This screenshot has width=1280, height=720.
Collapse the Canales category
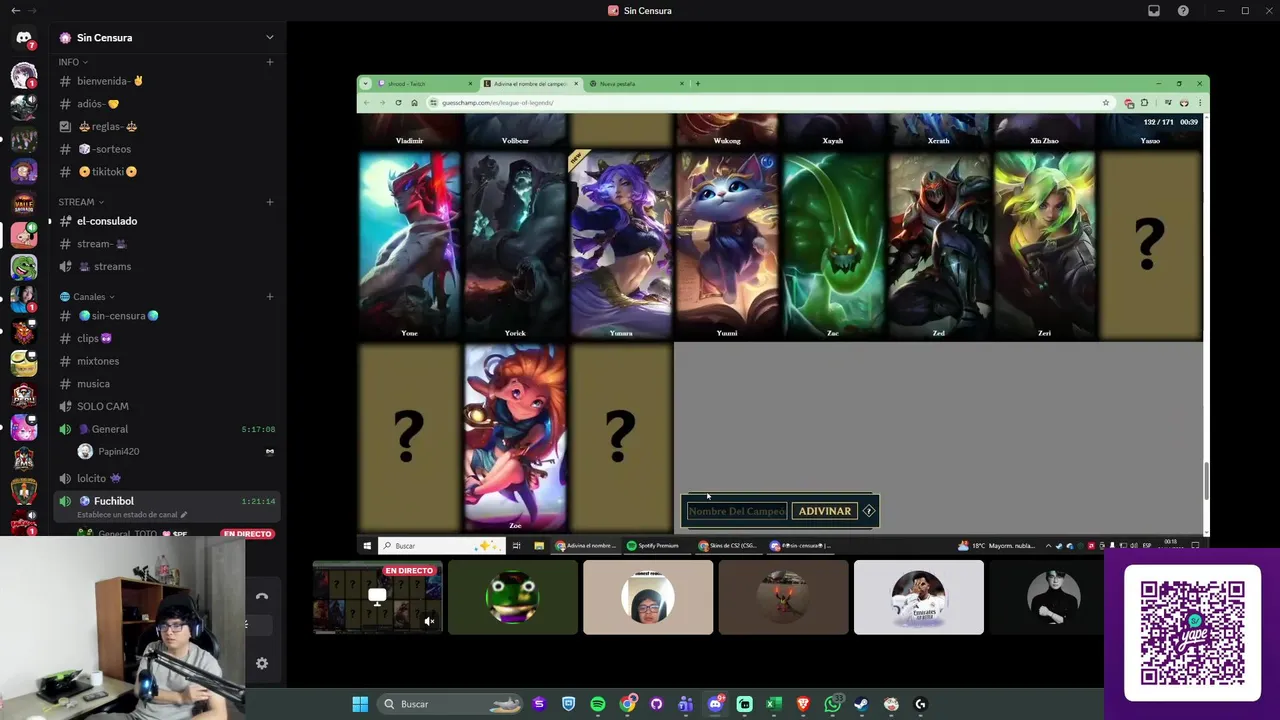(87, 297)
